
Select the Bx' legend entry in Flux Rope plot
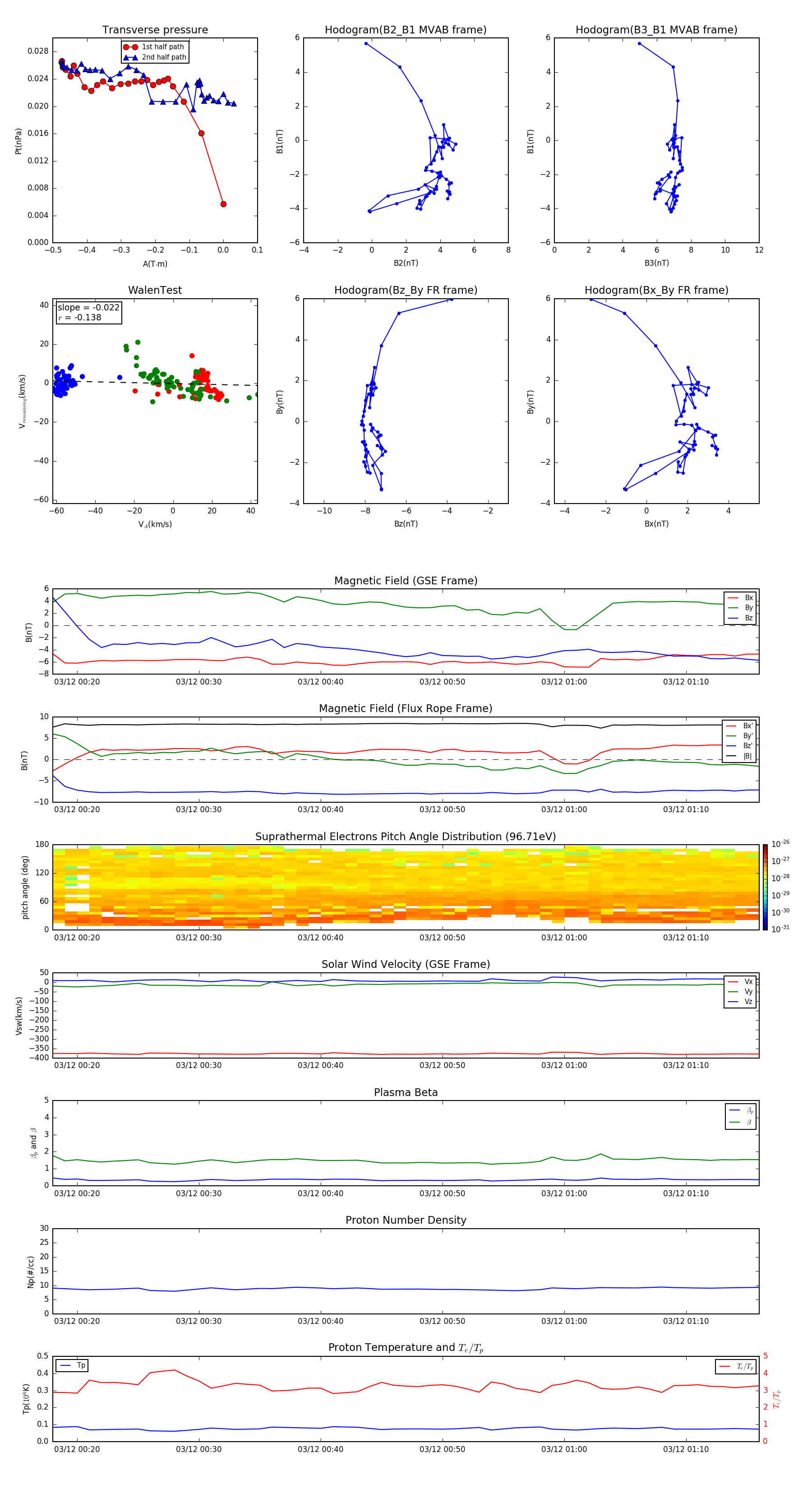pos(740,726)
